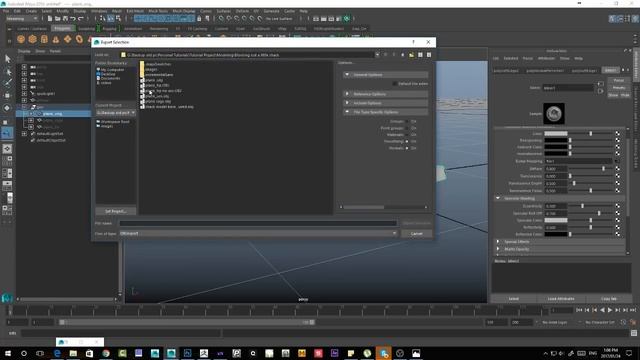Switch Export dialog to detail view
This screenshot has width=640, height=360.
click(429, 55)
